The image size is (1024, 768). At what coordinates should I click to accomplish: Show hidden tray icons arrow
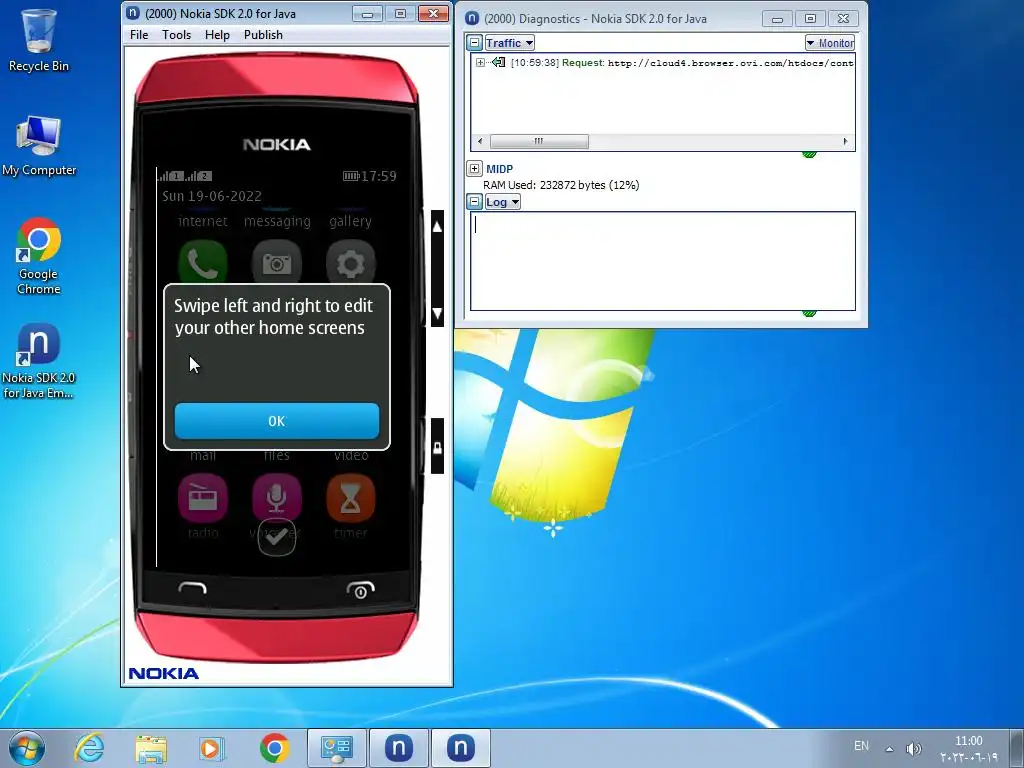pyautogui.click(x=889, y=749)
